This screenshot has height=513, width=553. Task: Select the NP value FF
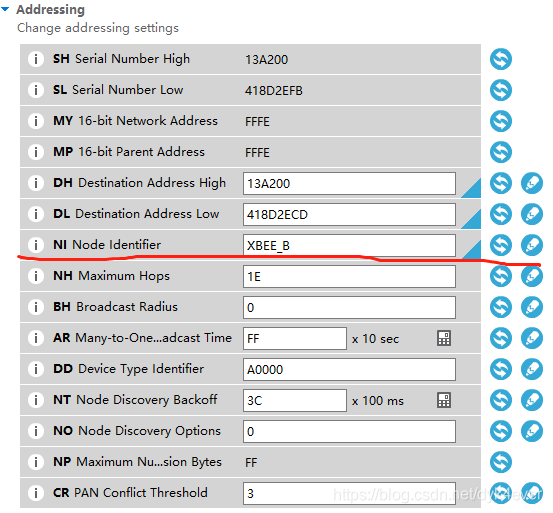coord(251,463)
